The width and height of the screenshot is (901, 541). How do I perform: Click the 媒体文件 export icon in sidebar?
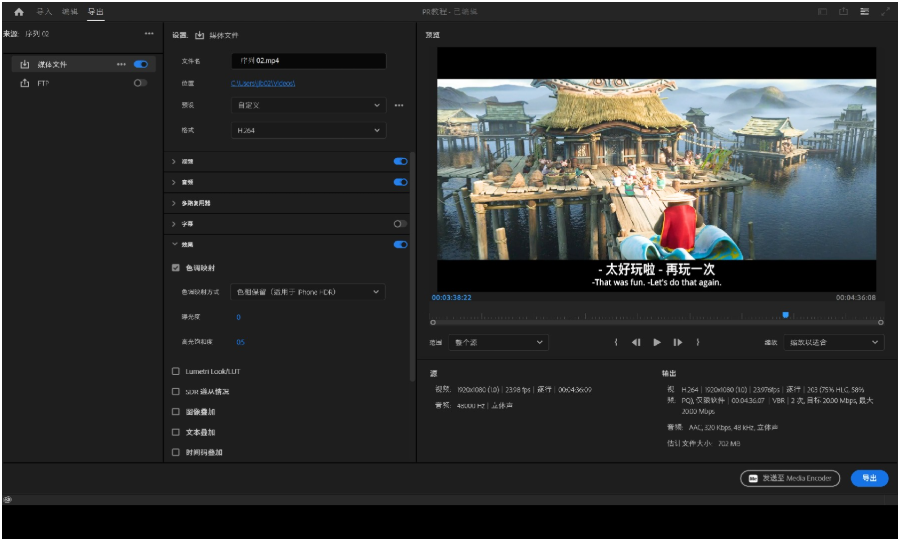(25, 64)
